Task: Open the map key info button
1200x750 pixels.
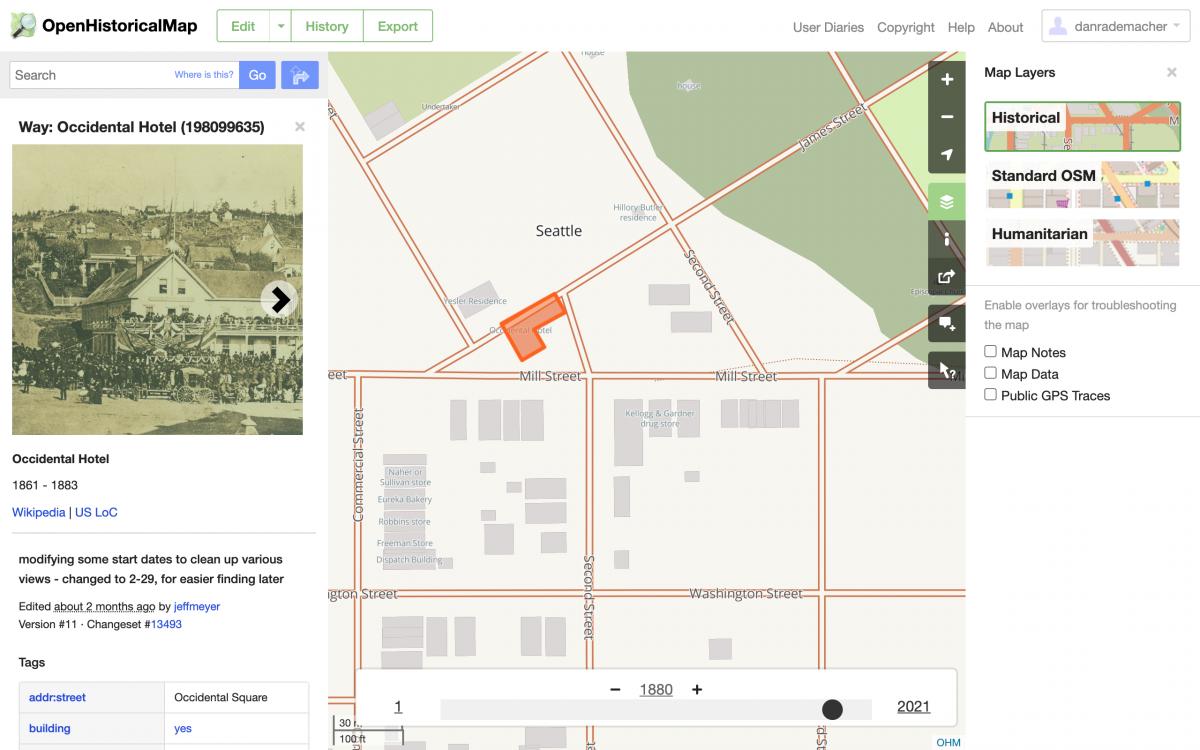Action: (x=947, y=240)
